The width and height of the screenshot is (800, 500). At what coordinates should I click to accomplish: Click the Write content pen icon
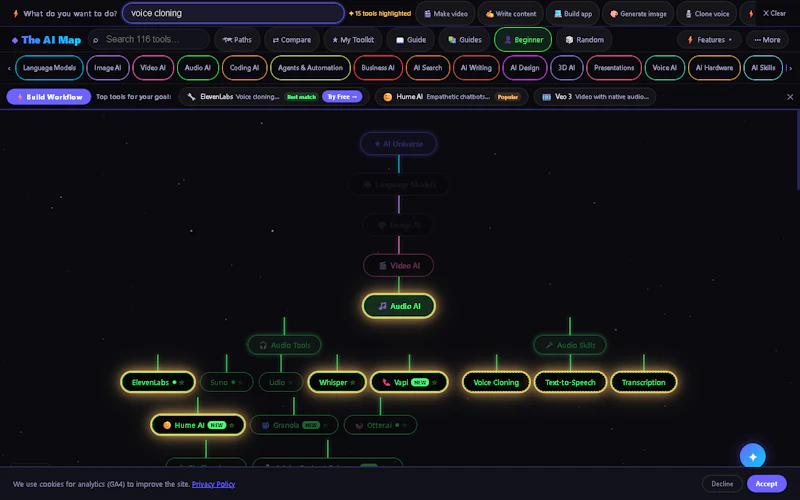(x=490, y=14)
